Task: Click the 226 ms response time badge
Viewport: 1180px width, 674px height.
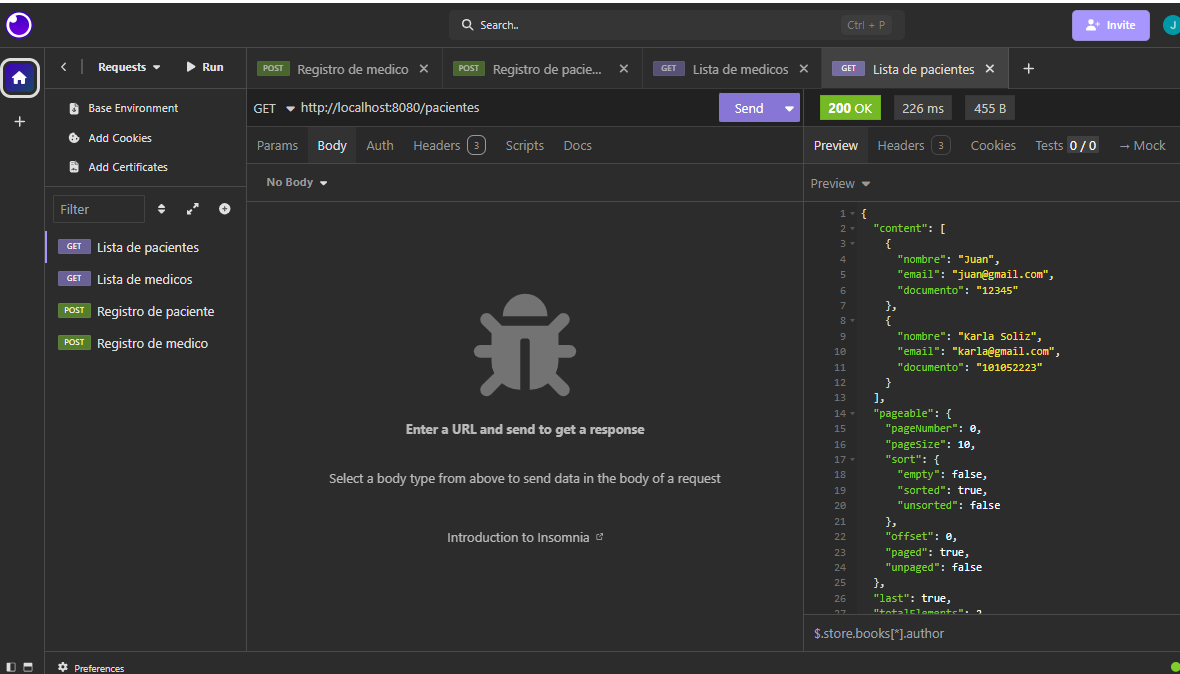Action: point(923,108)
